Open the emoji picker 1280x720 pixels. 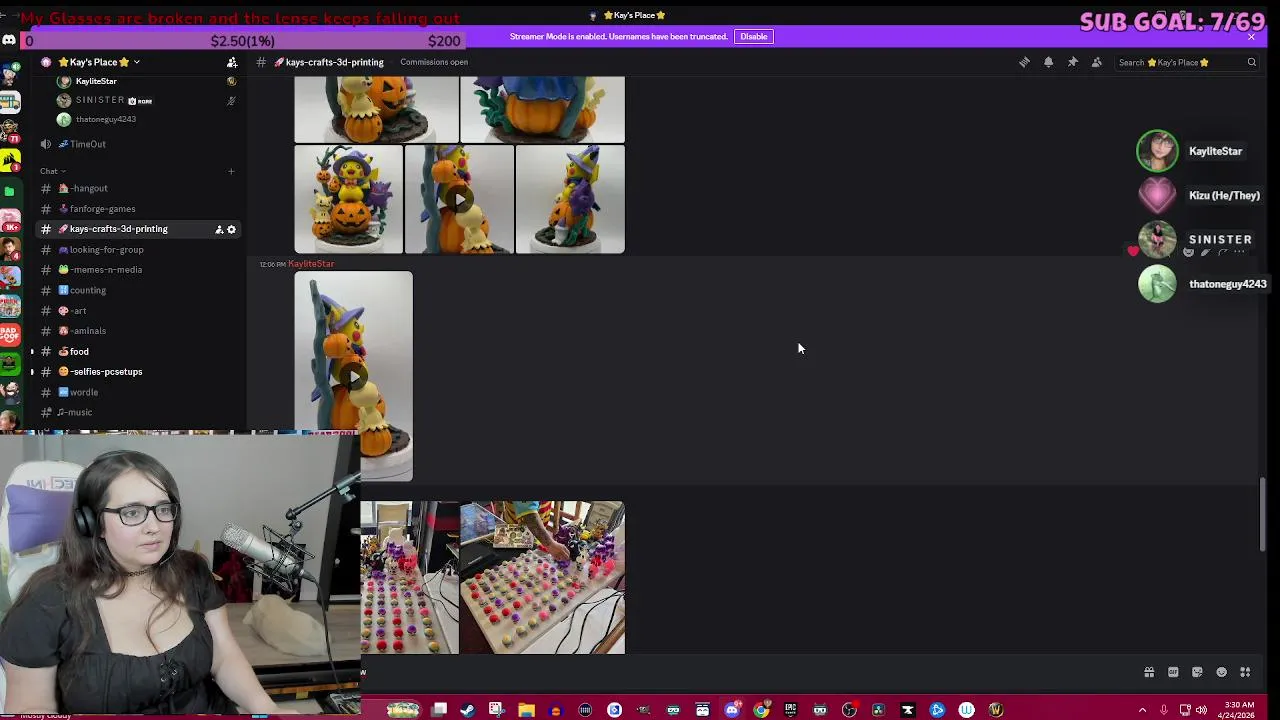tap(1221, 672)
